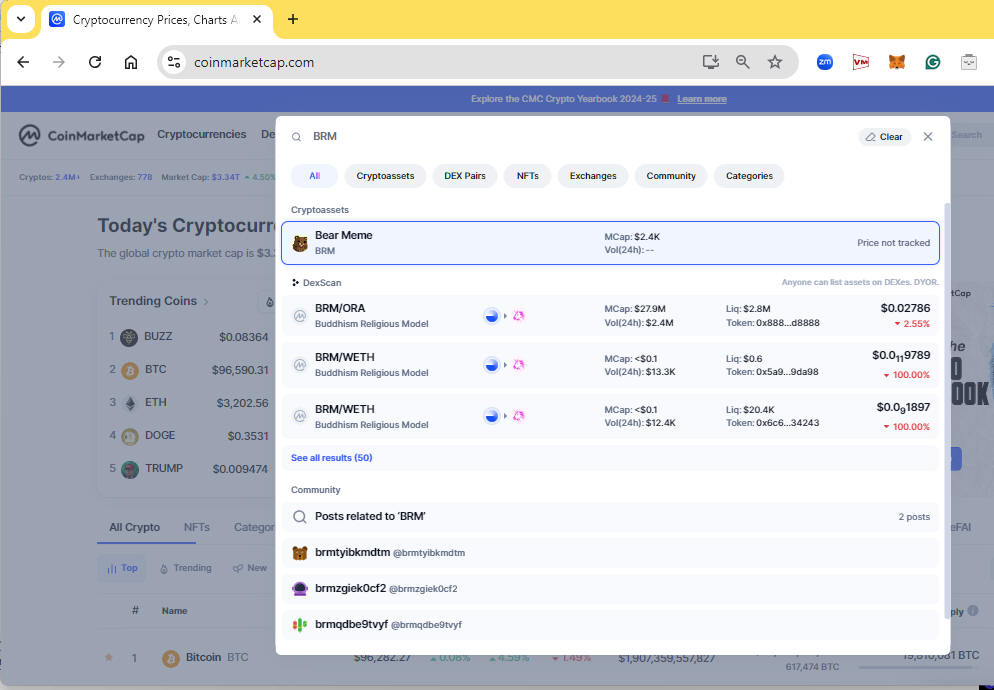The width and height of the screenshot is (994, 690).
Task: Open ETH in Trending Coins
Action: [188, 403]
